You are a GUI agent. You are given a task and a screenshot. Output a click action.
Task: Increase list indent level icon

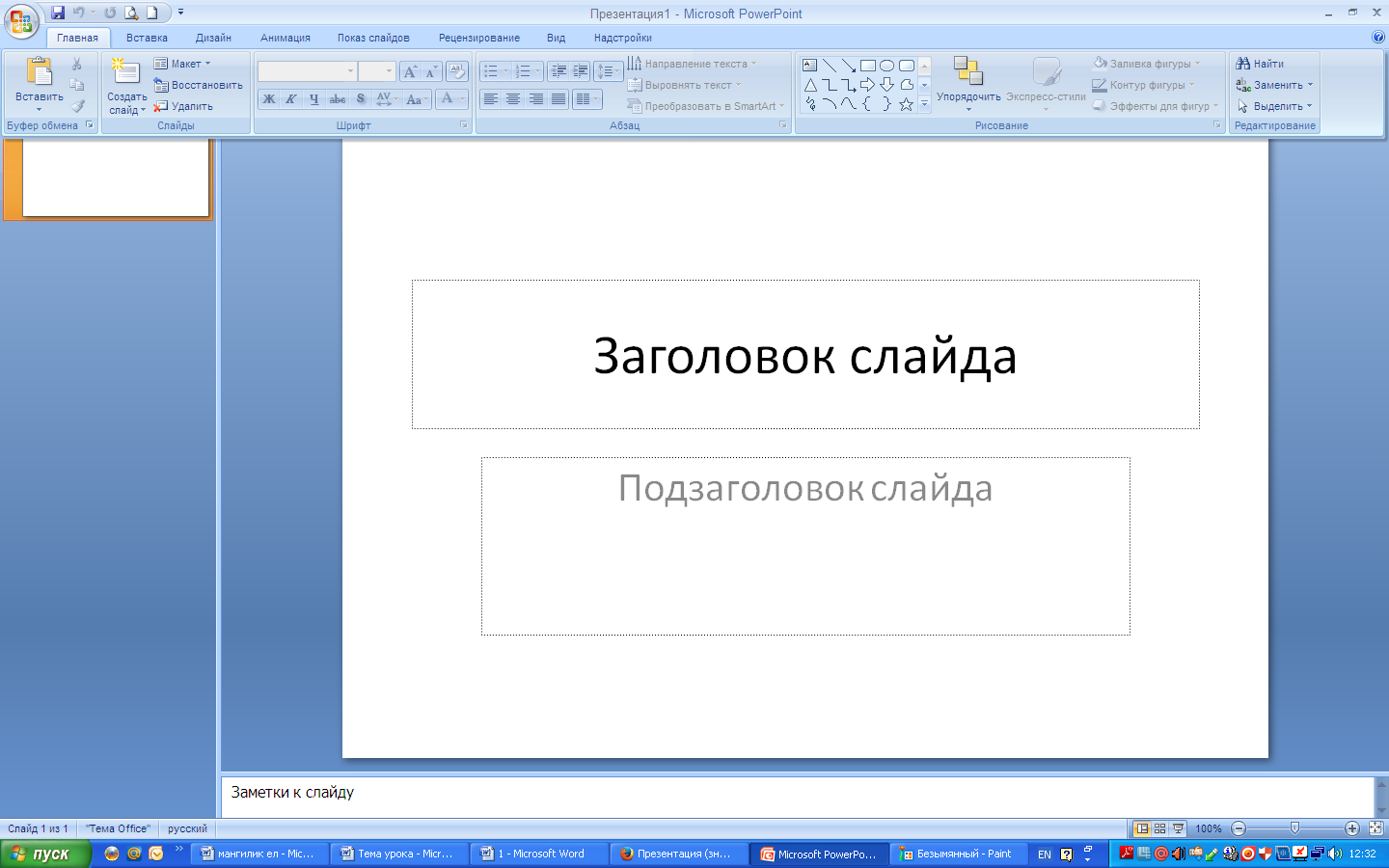[580, 71]
